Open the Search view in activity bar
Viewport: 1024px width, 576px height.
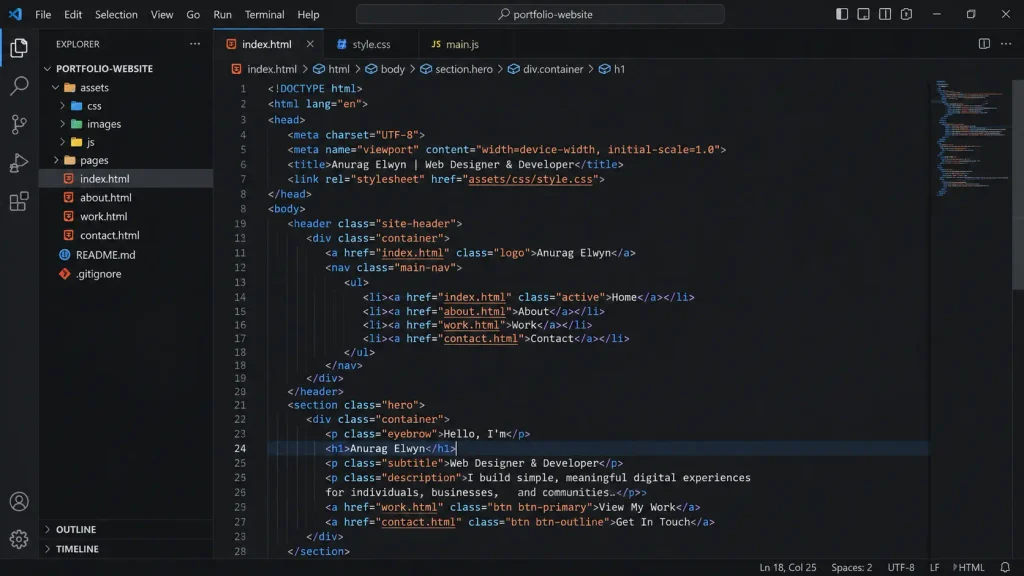[x=19, y=86]
